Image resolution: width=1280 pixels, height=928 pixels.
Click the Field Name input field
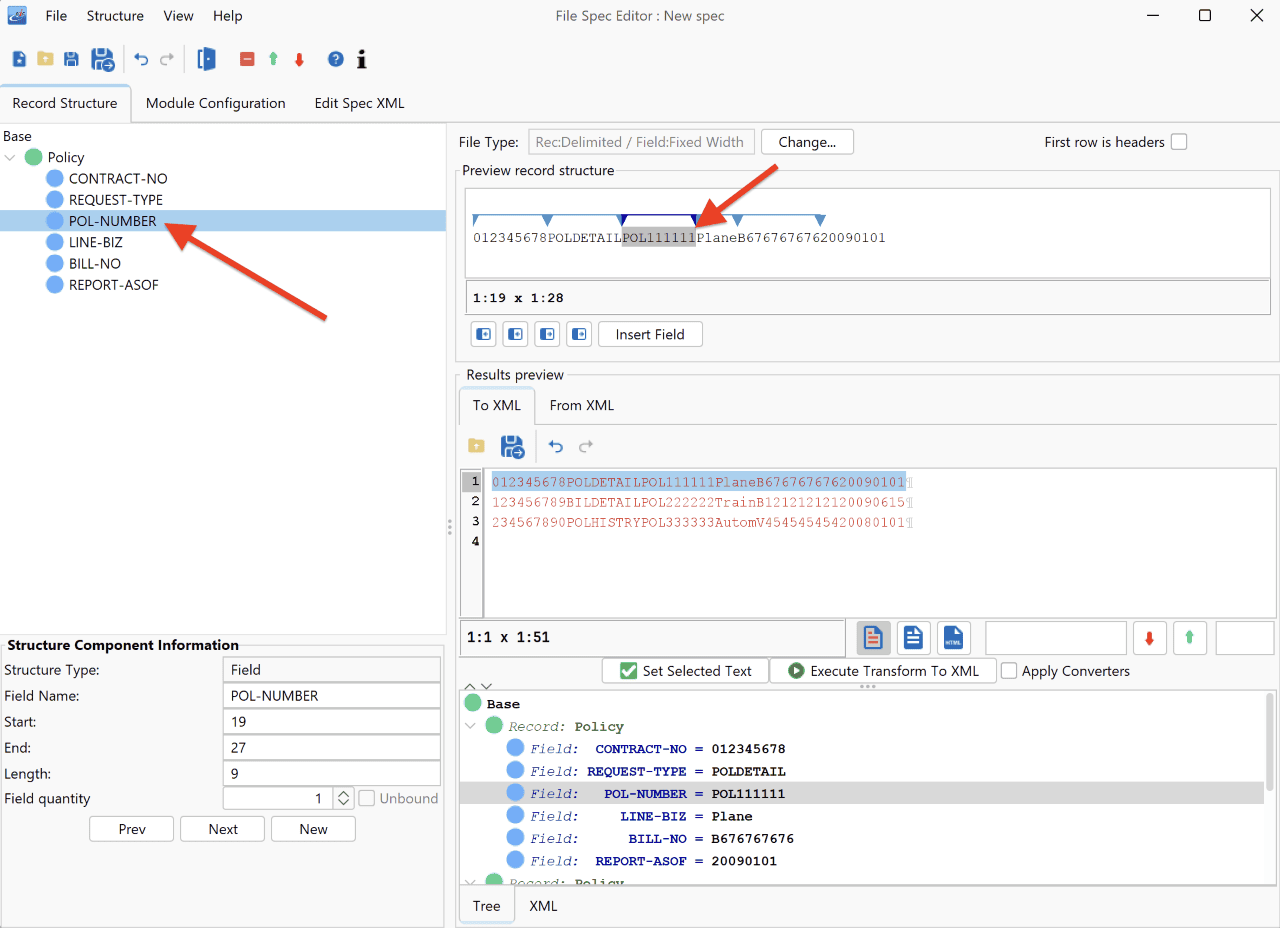pos(332,696)
